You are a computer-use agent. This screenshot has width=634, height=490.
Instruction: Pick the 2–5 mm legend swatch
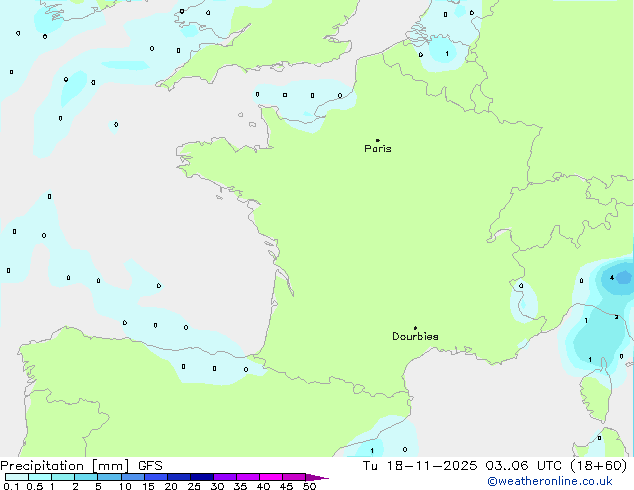click(x=86, y=477)
